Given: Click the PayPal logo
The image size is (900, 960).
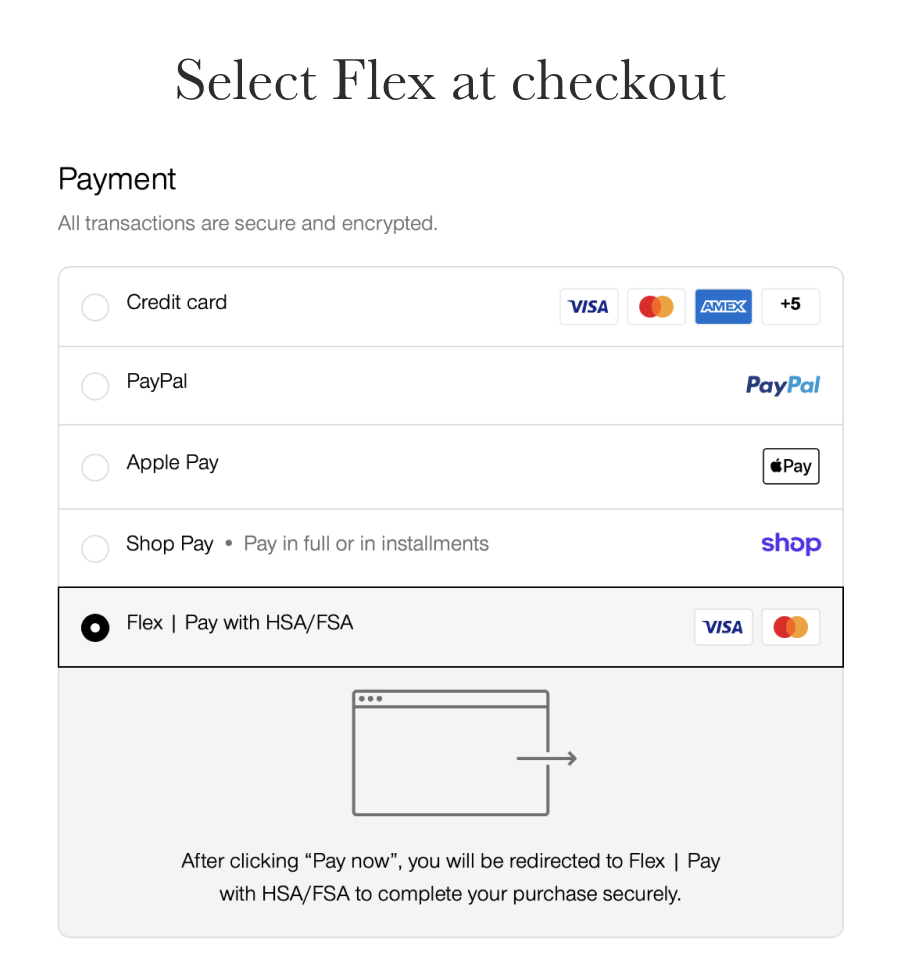Looking at the screenshot, I should (x=783, y=385).
